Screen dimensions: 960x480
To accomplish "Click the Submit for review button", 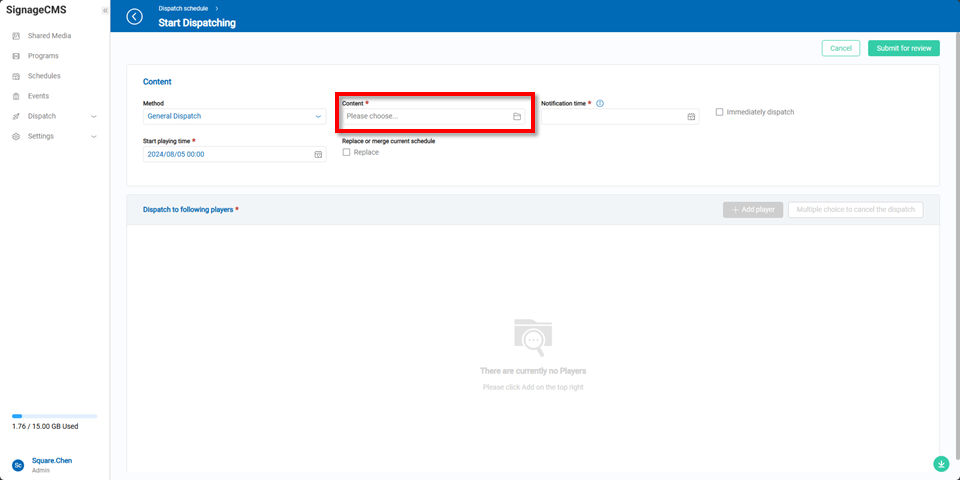I will click(x=903, y=48).
